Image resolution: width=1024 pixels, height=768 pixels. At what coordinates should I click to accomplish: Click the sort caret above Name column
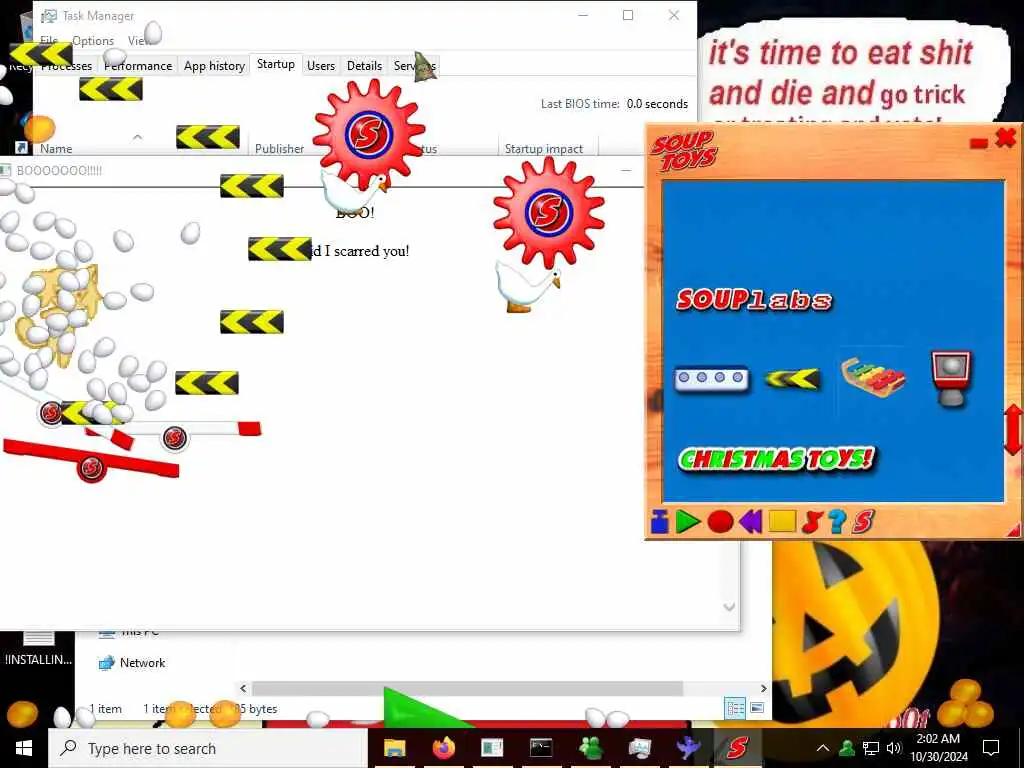pos(137,137)
